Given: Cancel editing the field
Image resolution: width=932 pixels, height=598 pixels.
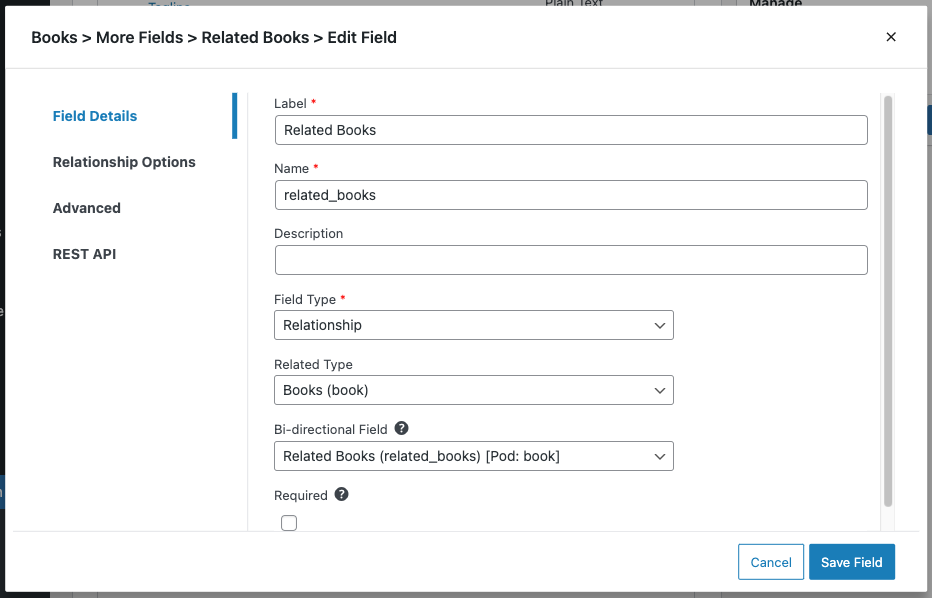Looking at the screenshot, I should tap(770, 562).
